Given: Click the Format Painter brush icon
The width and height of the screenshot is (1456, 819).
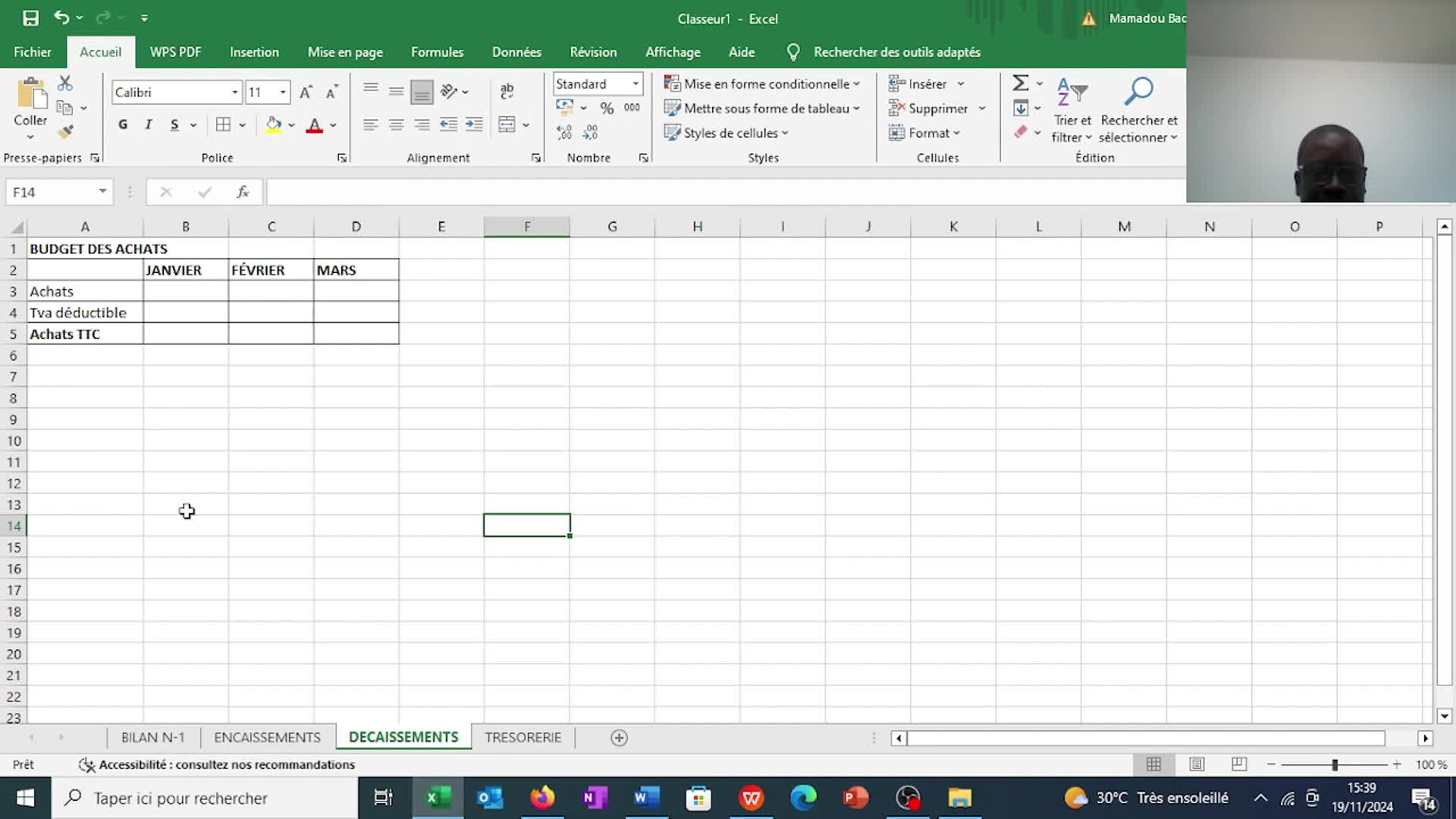Looking at the screenshot, I should [66, 132].
